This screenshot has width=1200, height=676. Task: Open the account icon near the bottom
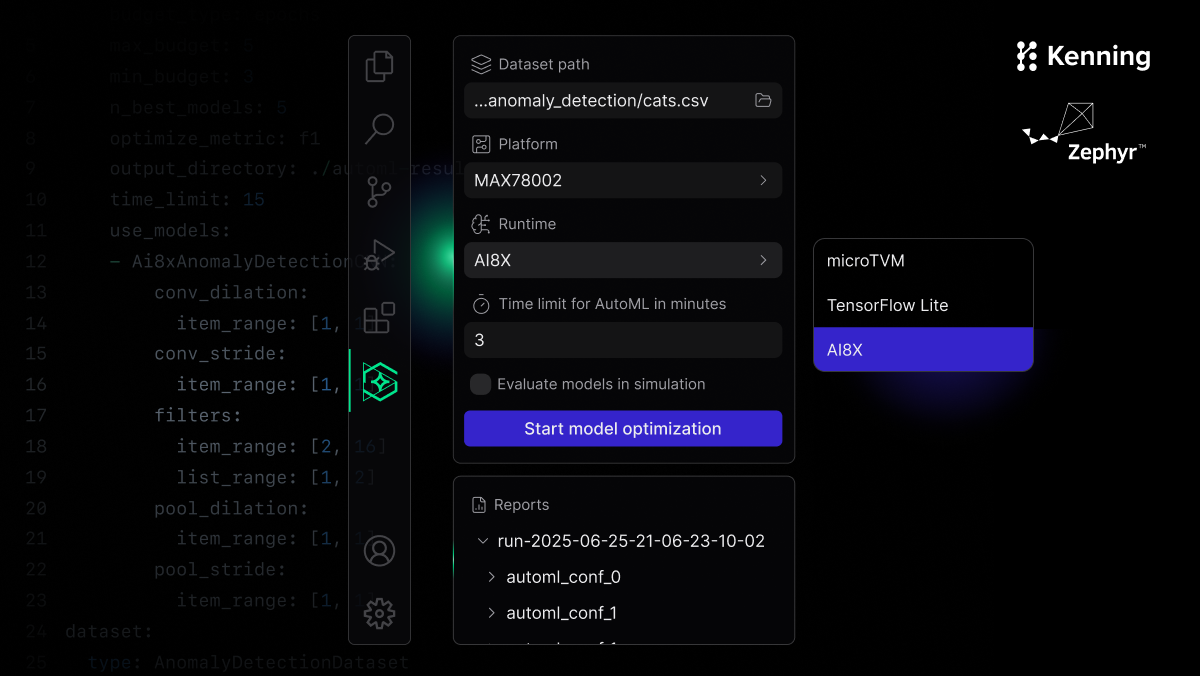pyautogui.click(x=379, y=550)
